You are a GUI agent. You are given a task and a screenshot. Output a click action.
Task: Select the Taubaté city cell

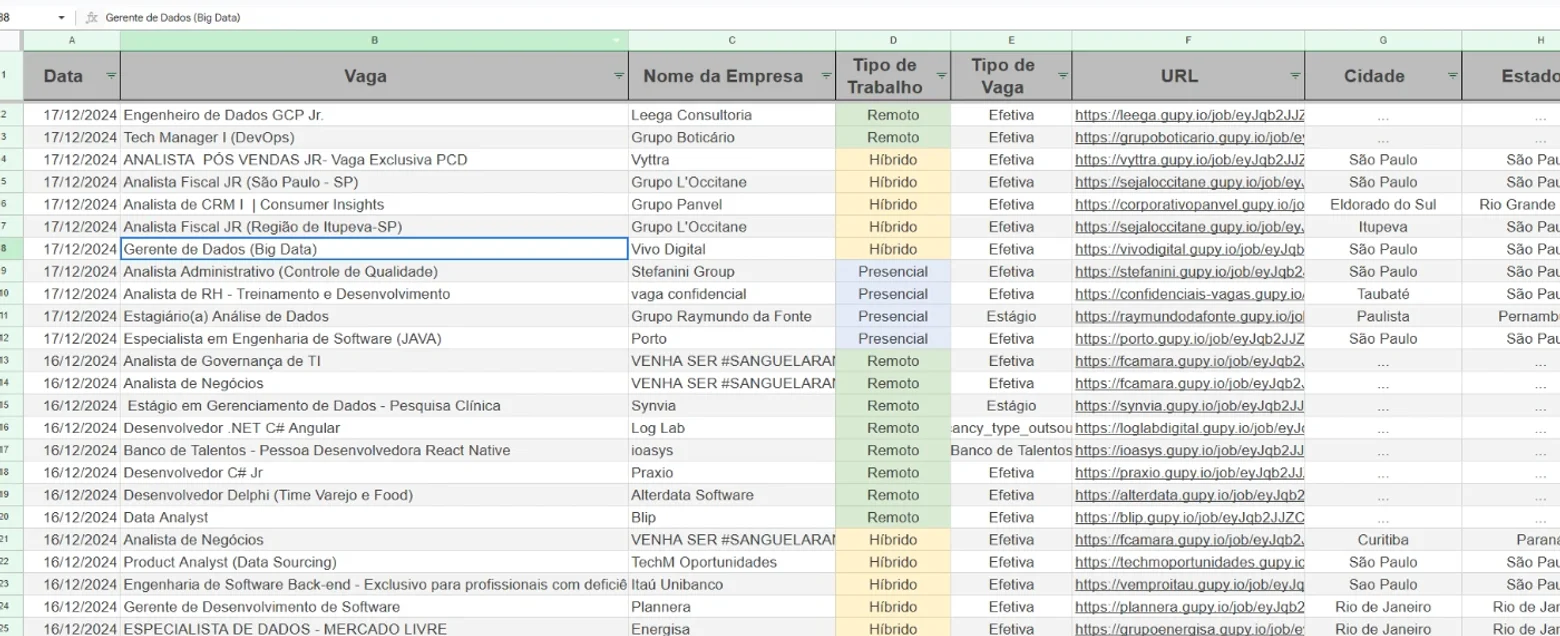click(1383, 294)
